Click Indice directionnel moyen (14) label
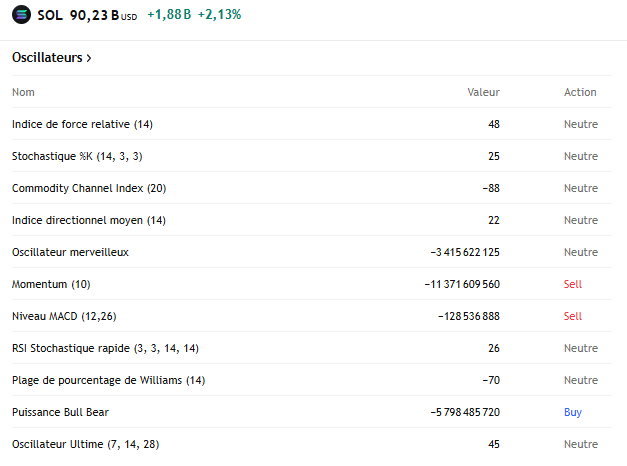 pyautogui.click(x=89, y=220)
